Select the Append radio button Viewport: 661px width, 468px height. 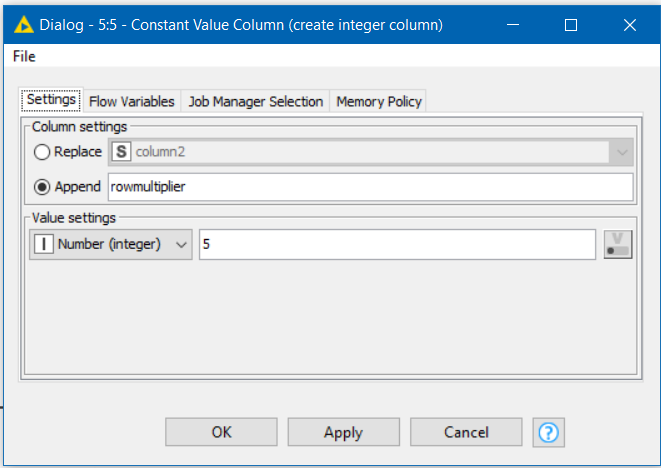(42, 187)
